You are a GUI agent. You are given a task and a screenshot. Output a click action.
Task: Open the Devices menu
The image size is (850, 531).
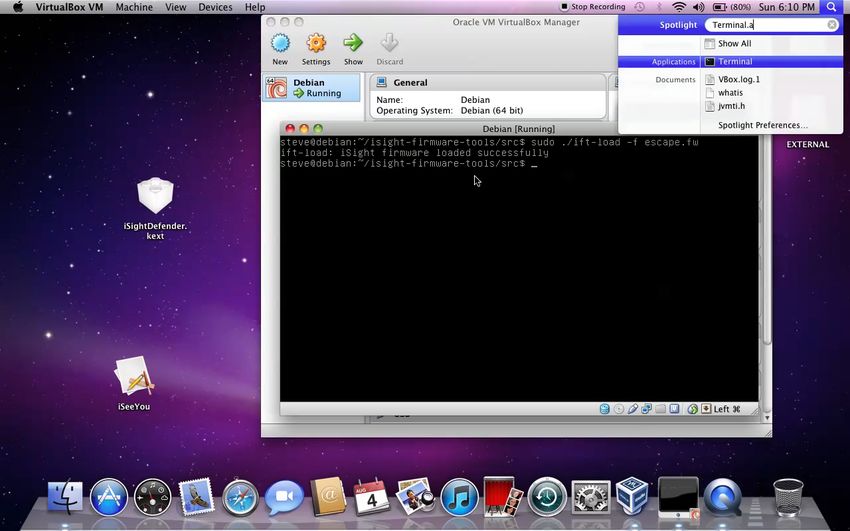pos(215,7)
